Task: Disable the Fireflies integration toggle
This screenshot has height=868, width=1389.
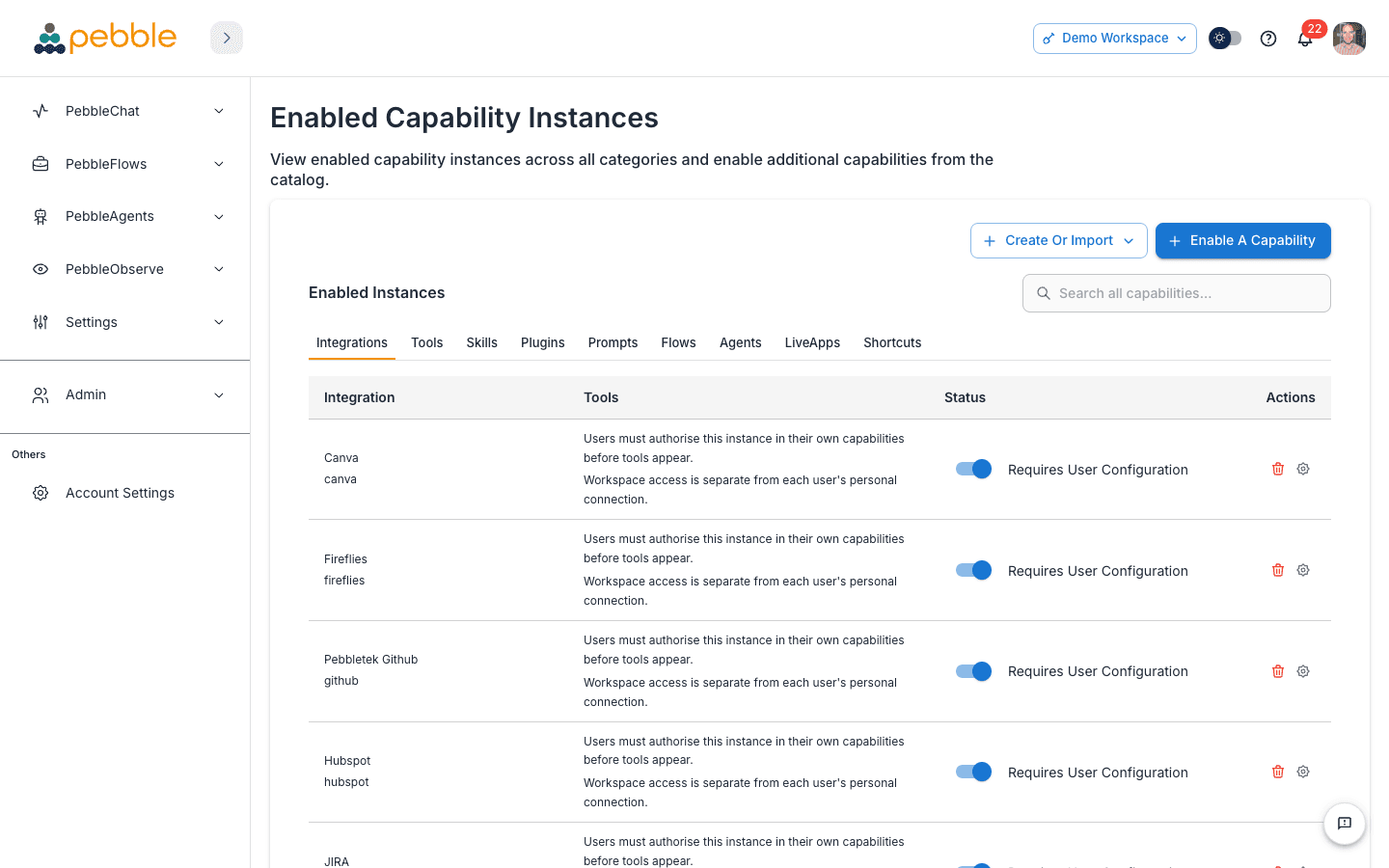Action: [973, 570]
